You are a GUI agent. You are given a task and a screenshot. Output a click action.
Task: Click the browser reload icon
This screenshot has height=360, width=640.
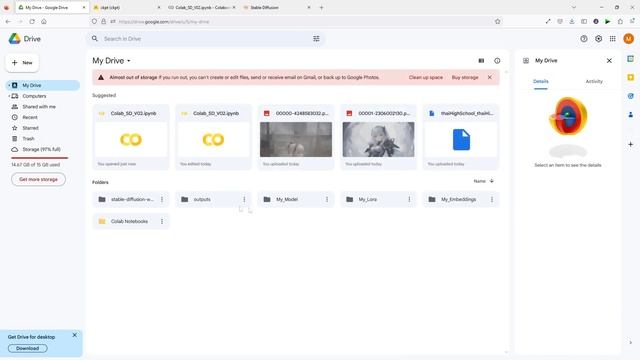(x=32, y=22)
